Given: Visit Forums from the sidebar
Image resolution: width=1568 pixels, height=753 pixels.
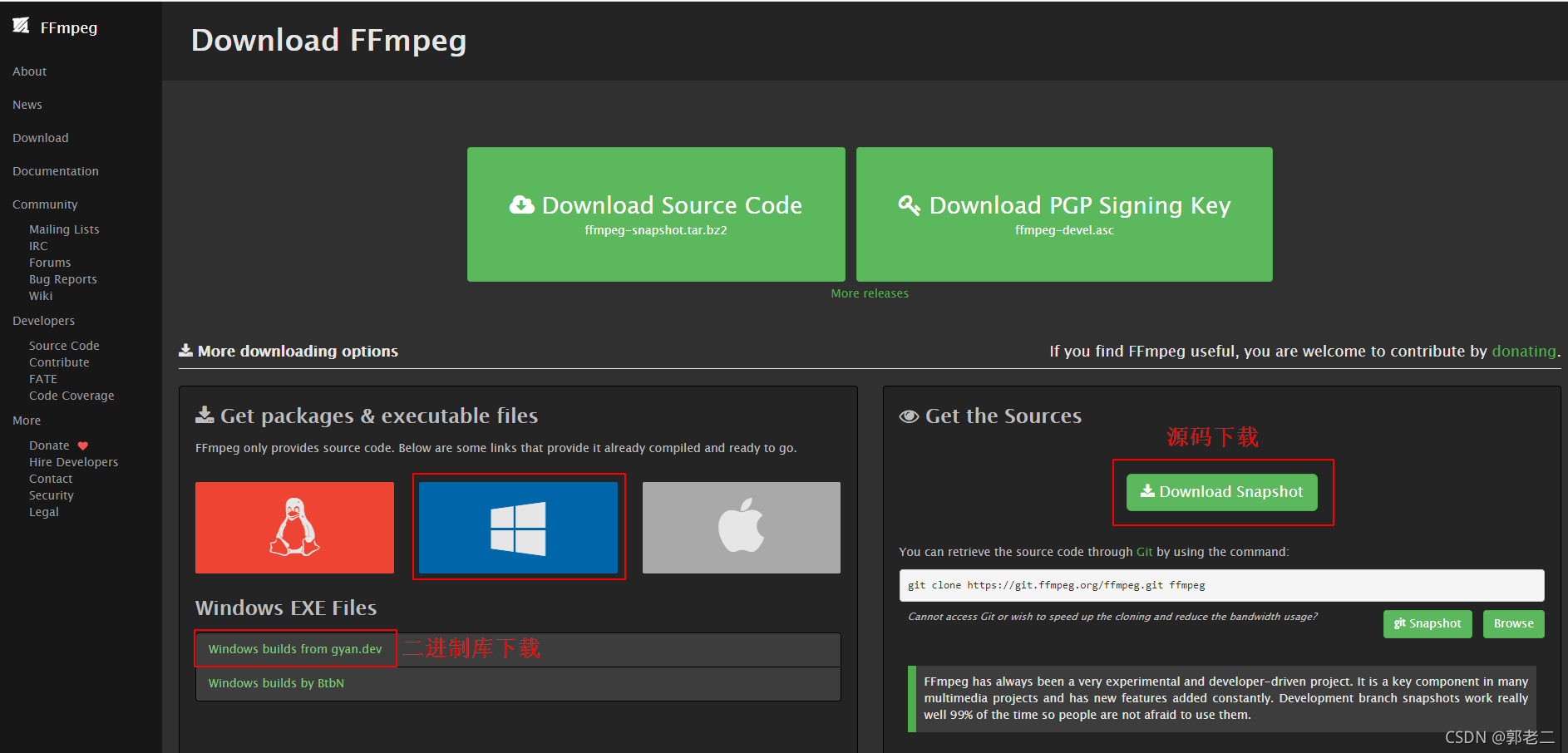Looking at the screenshot, I should (50, 263).
